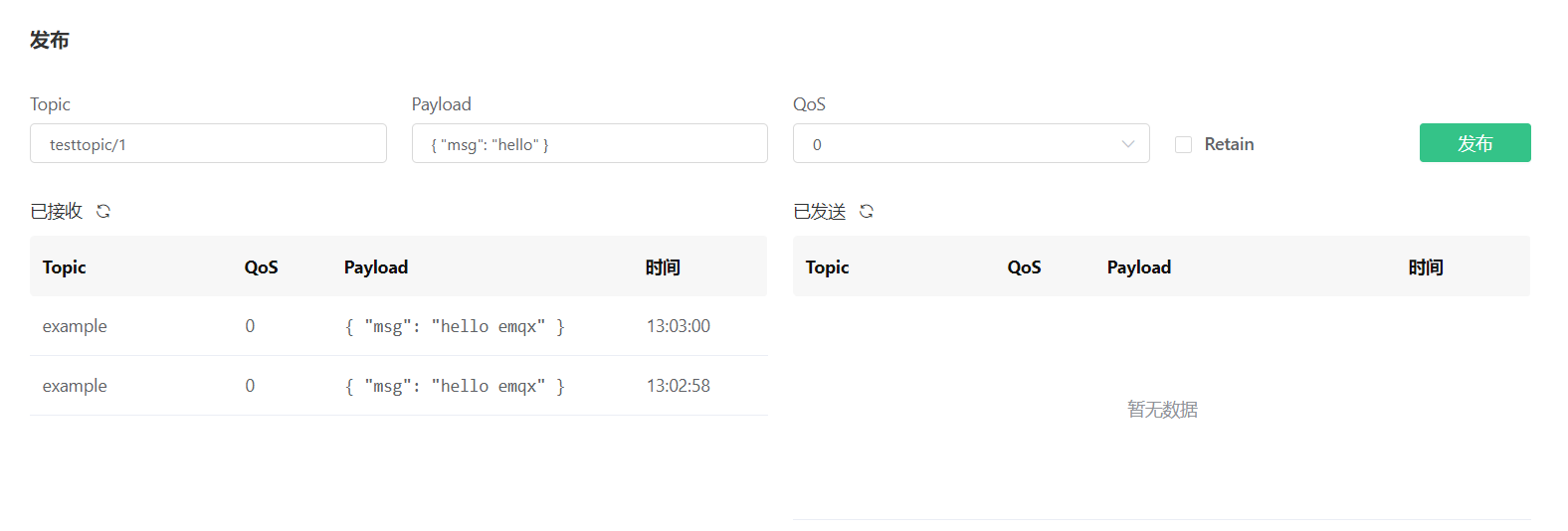Enable the Retain checkbox
Viewport: 1568px width, 531px height.
(x=1183, y=144)
